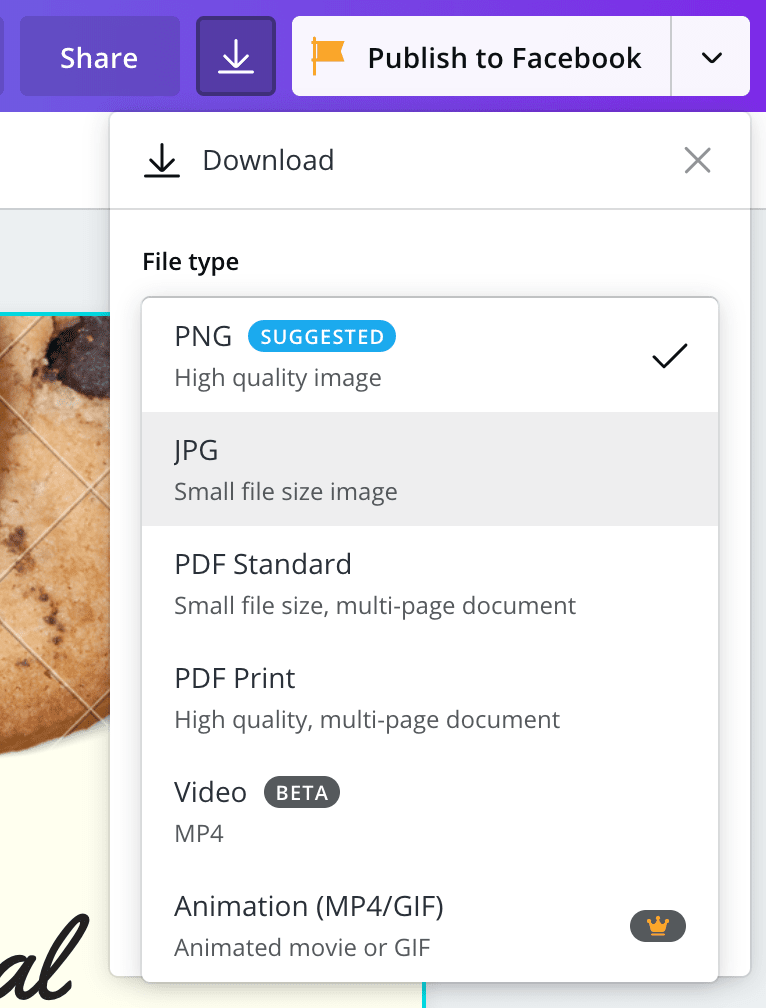Close the Download panel
Screen dimensions: 766x1008
[697, 160]
